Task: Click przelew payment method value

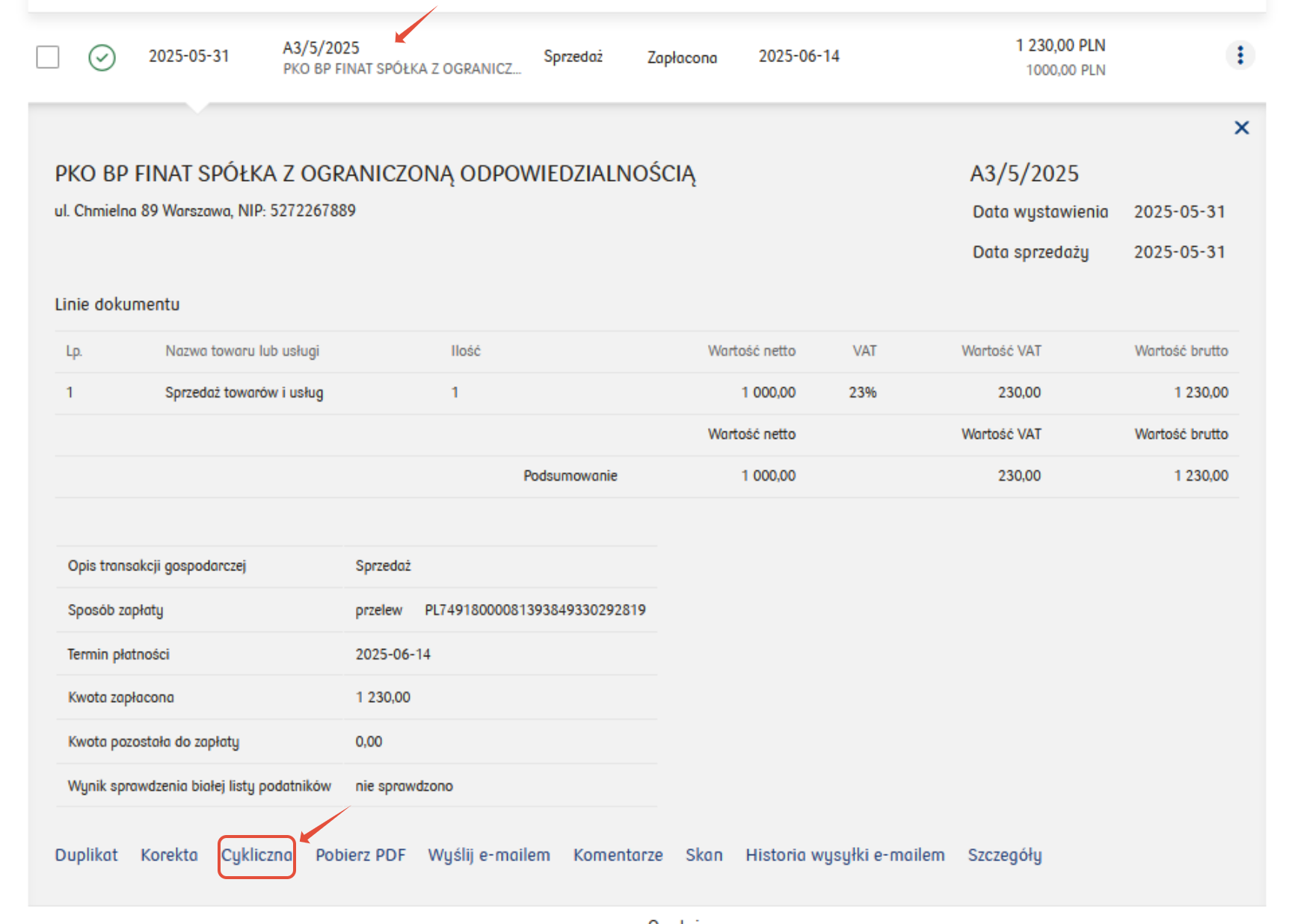Action: [x=379, y=610]
